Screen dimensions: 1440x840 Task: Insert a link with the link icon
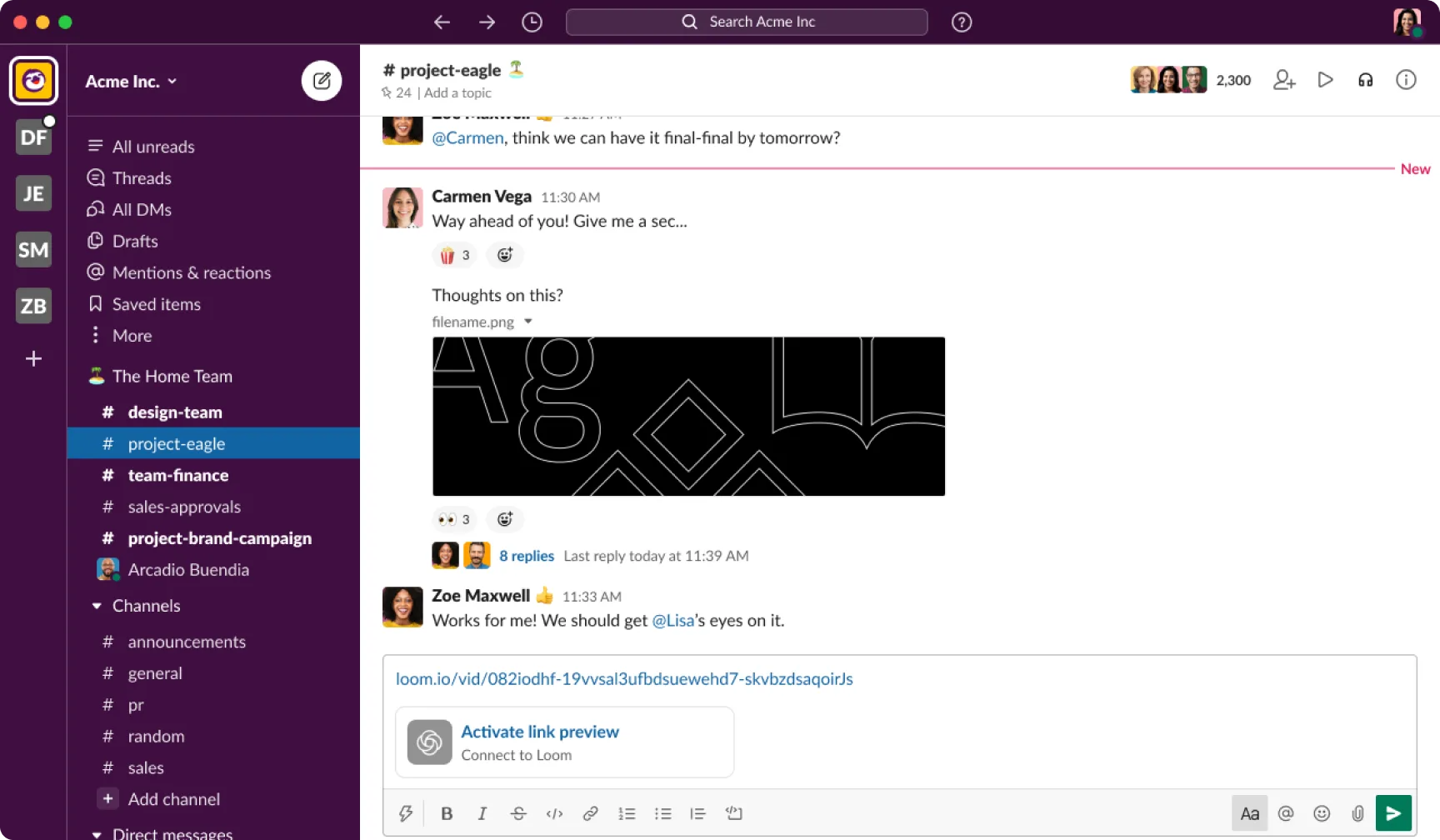(x=590, y=813)
